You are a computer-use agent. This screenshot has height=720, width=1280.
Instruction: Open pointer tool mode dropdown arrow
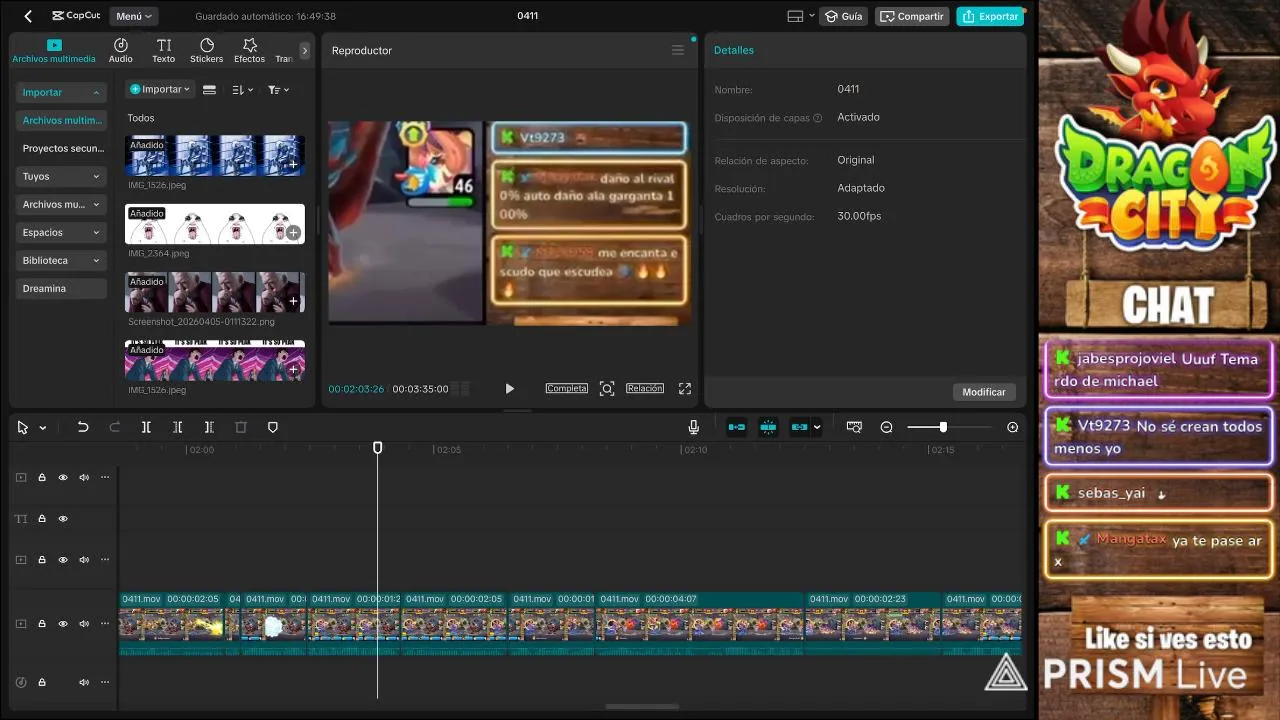tap(43, 428)
